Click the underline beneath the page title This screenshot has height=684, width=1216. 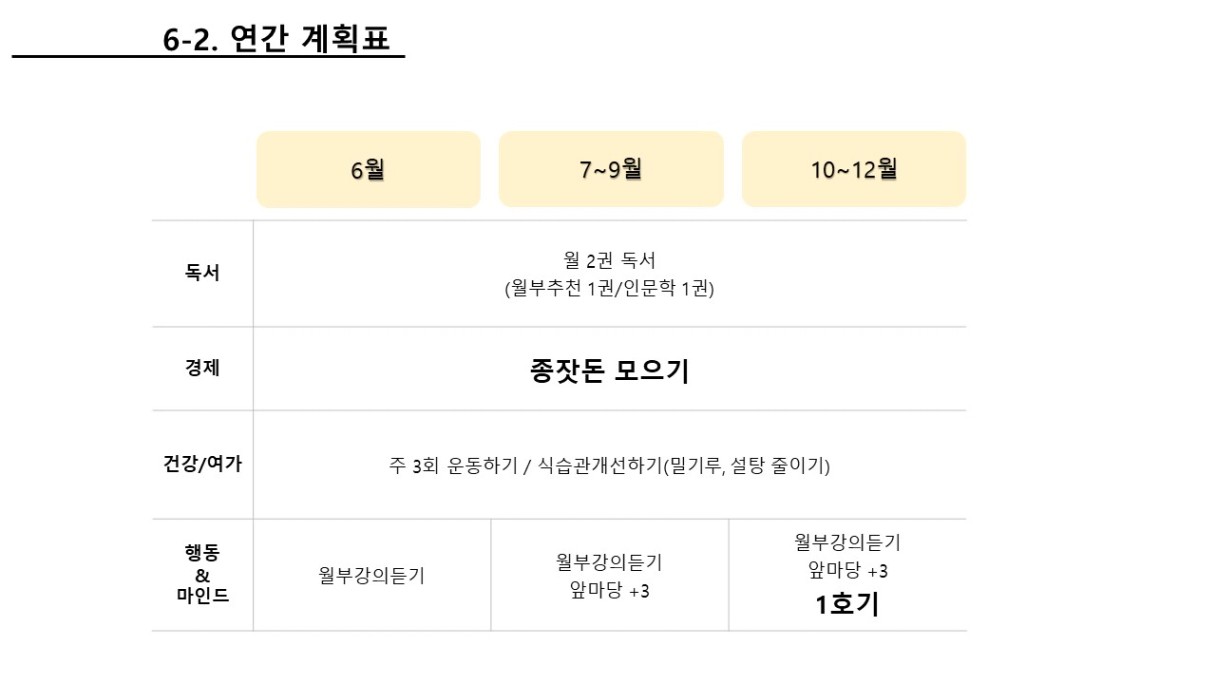[x=208, y=57]
